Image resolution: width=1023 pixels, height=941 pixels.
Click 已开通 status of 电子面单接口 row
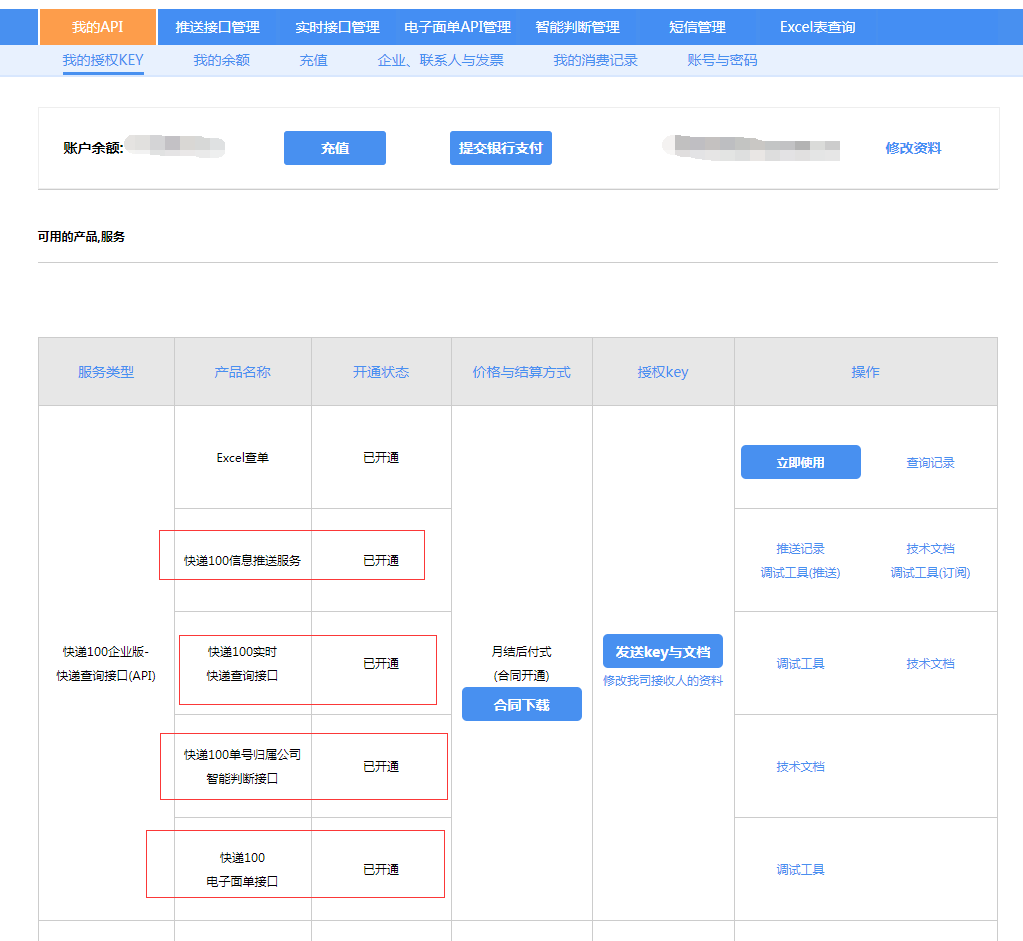coord(381,869)
